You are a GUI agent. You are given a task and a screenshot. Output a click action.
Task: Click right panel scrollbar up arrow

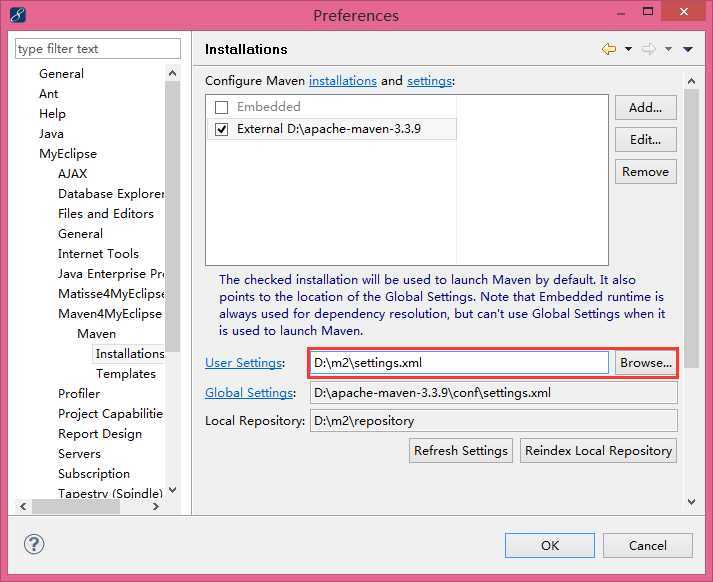tap(691, 81)
